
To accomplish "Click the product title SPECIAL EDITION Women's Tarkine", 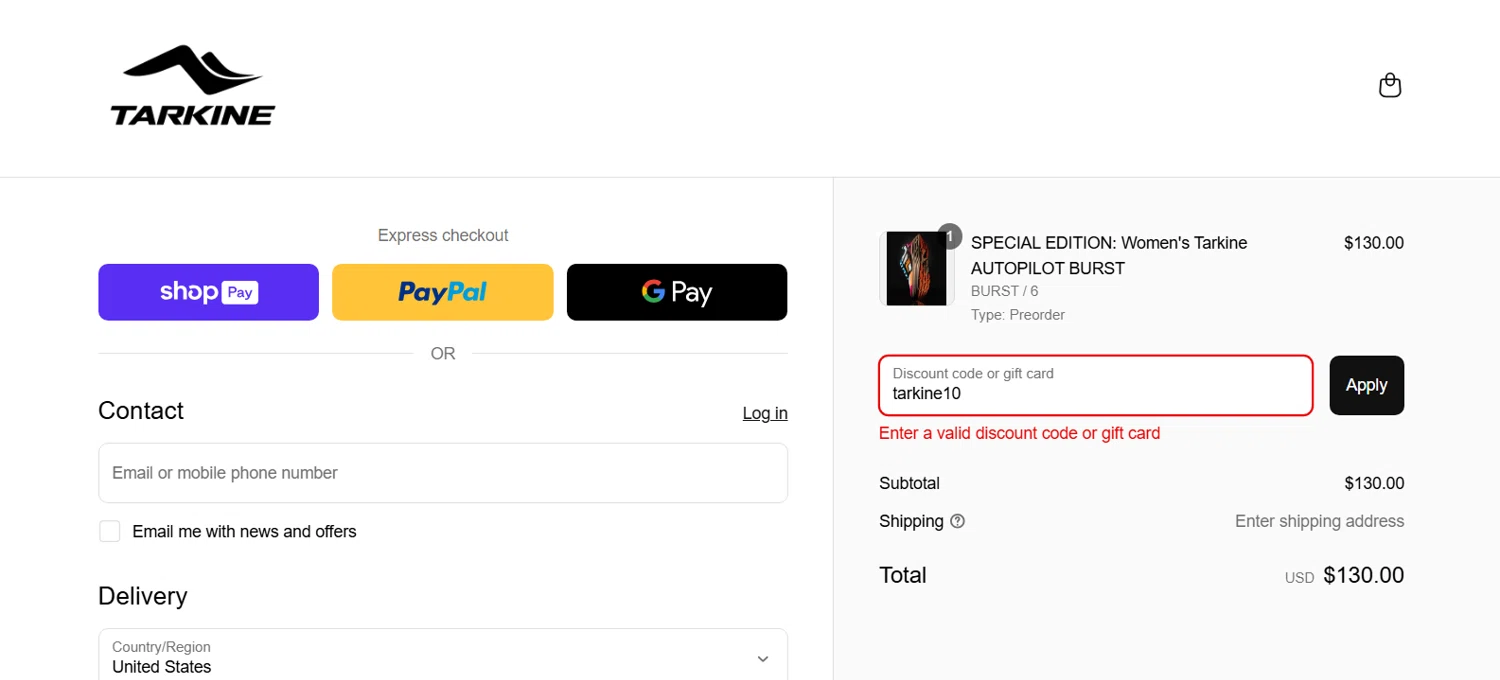I will coord(1109,255).
